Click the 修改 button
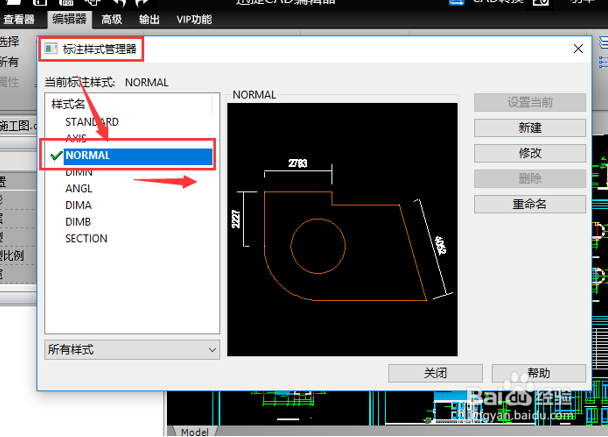 click(530, 153)
